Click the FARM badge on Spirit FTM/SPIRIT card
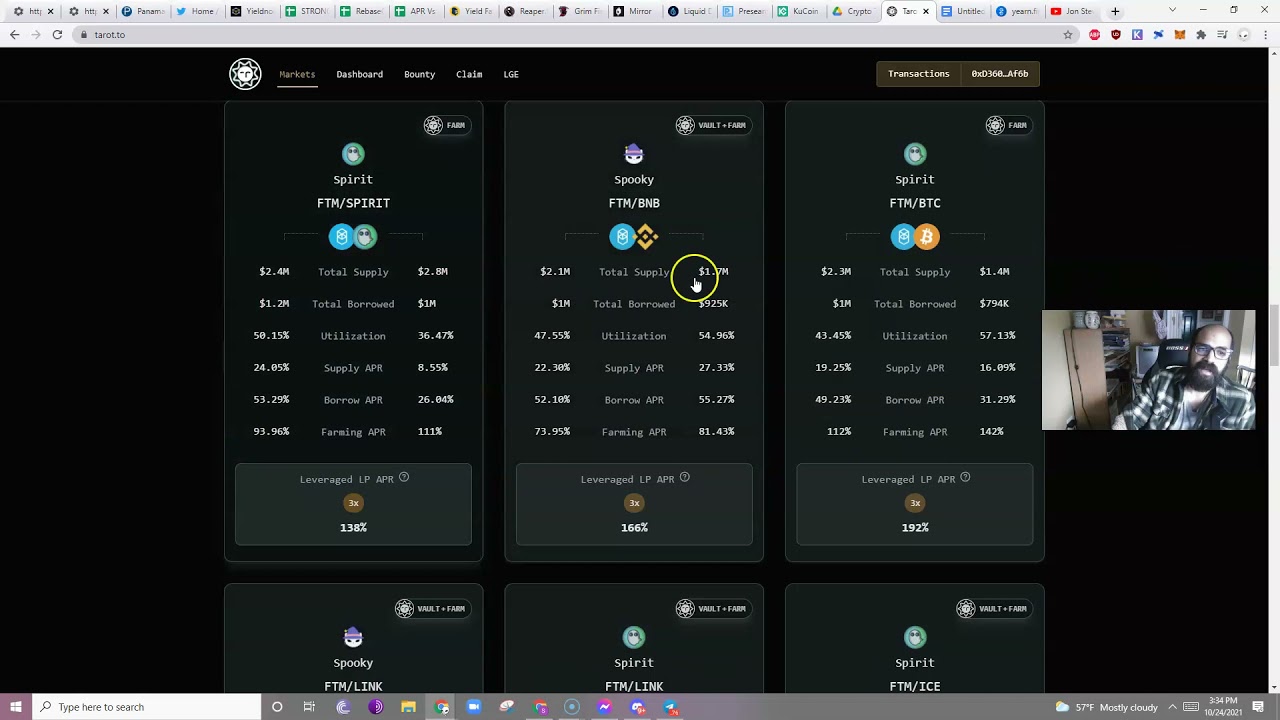The height and width of the screenshot is (720, 1280). (x=446, y=125)
